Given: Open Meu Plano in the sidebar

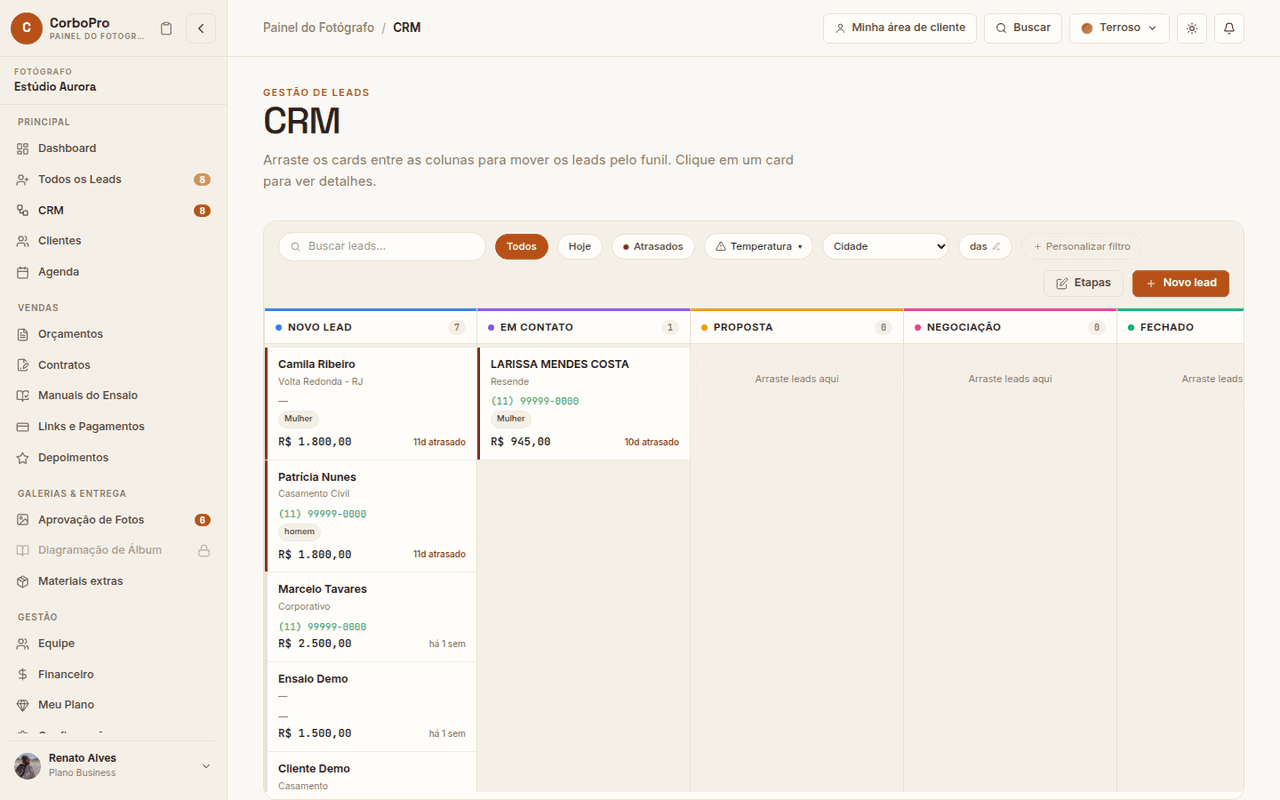Looking at the screenshot, I should [113, 705].
